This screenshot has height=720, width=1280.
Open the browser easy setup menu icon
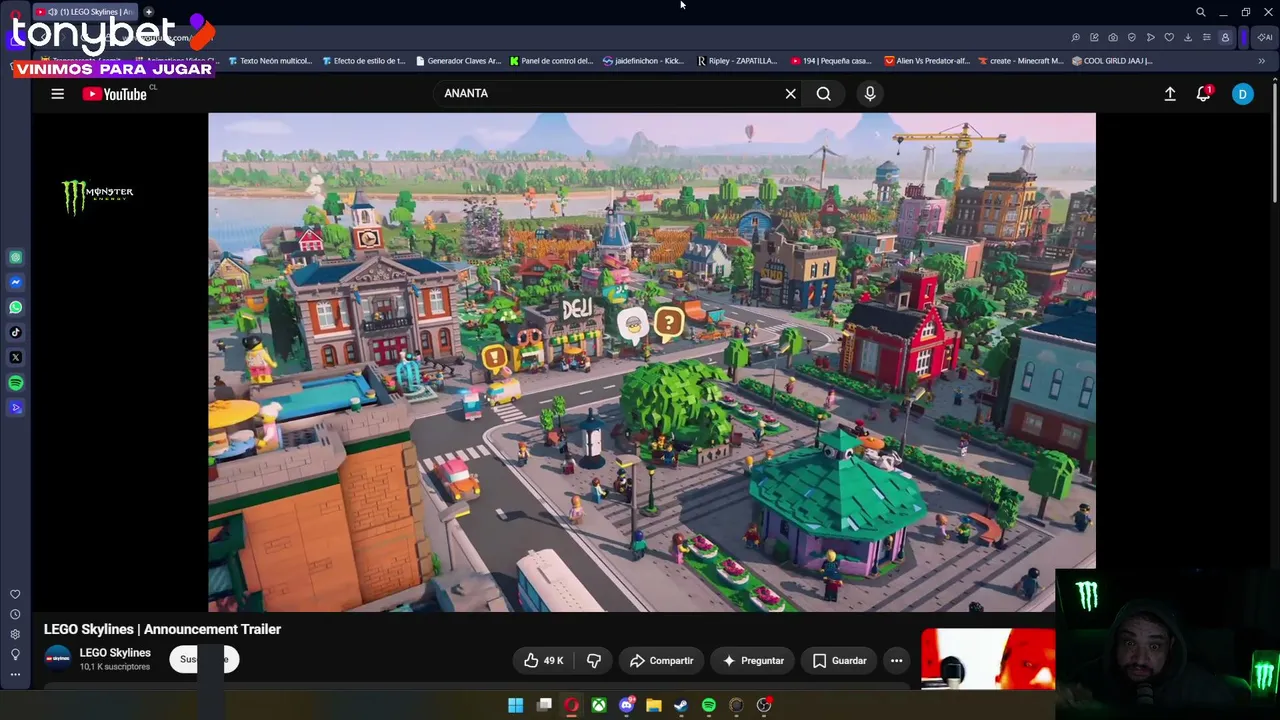[1207, 38]
